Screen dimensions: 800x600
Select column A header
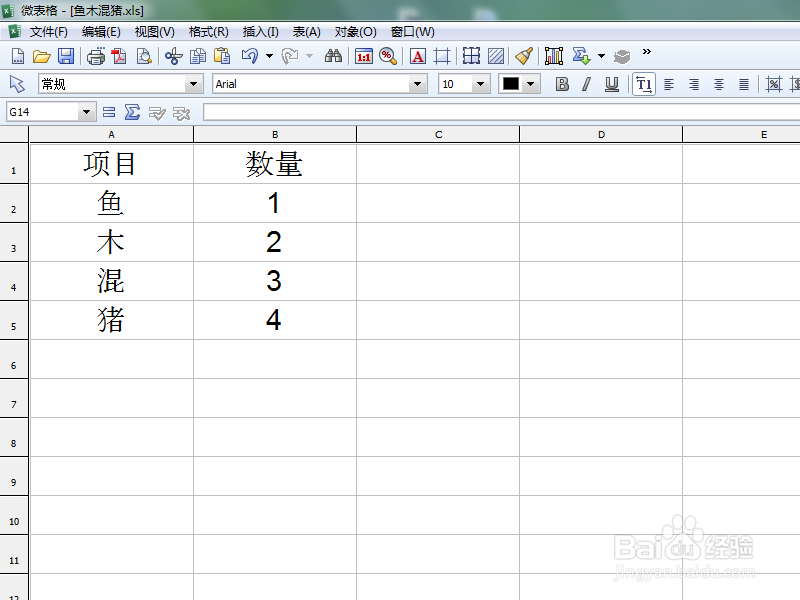click(x=112, y=135)
